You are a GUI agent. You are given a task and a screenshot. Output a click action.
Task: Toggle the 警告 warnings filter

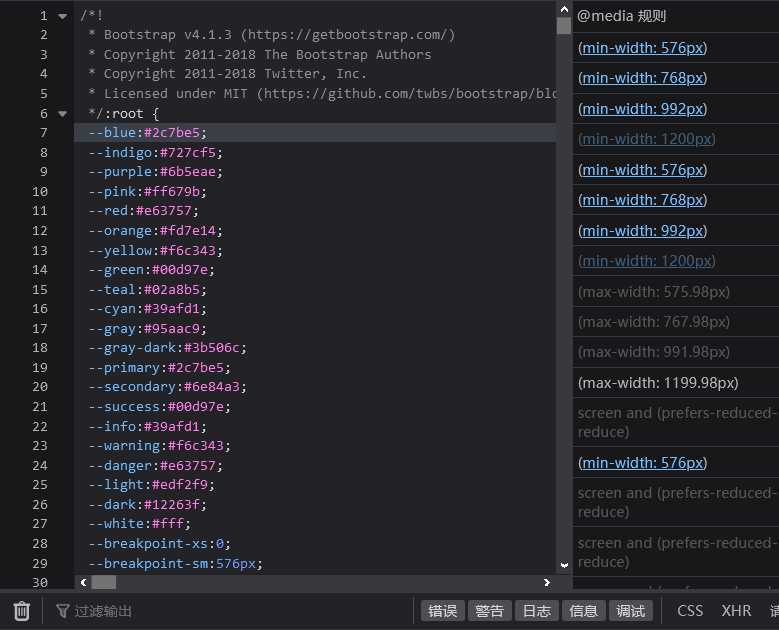click(x=489, y=611)
